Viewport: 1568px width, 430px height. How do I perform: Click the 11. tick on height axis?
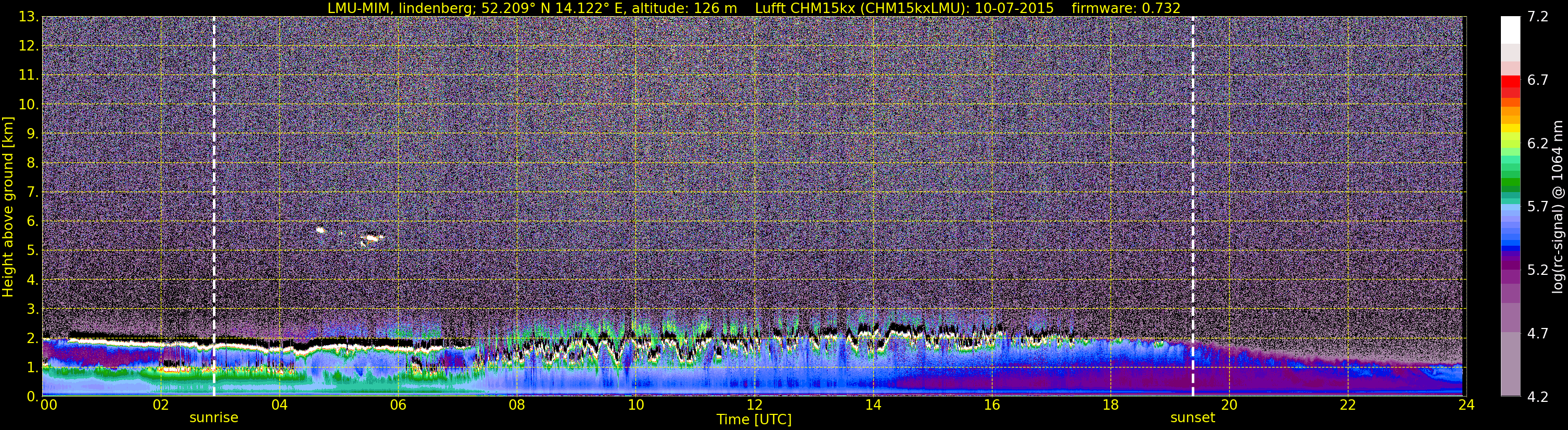click(29, 75)
